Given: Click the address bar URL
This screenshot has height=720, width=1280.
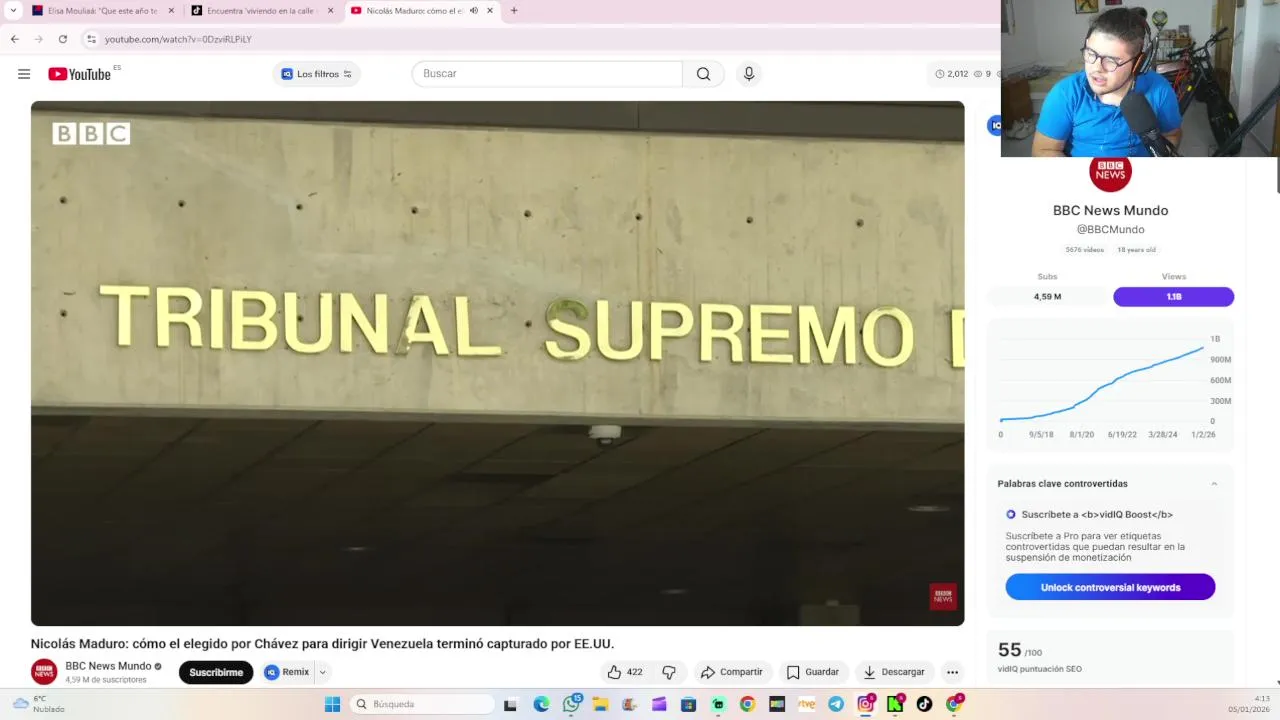Looking at the screenshot, I should pos(178,39).
